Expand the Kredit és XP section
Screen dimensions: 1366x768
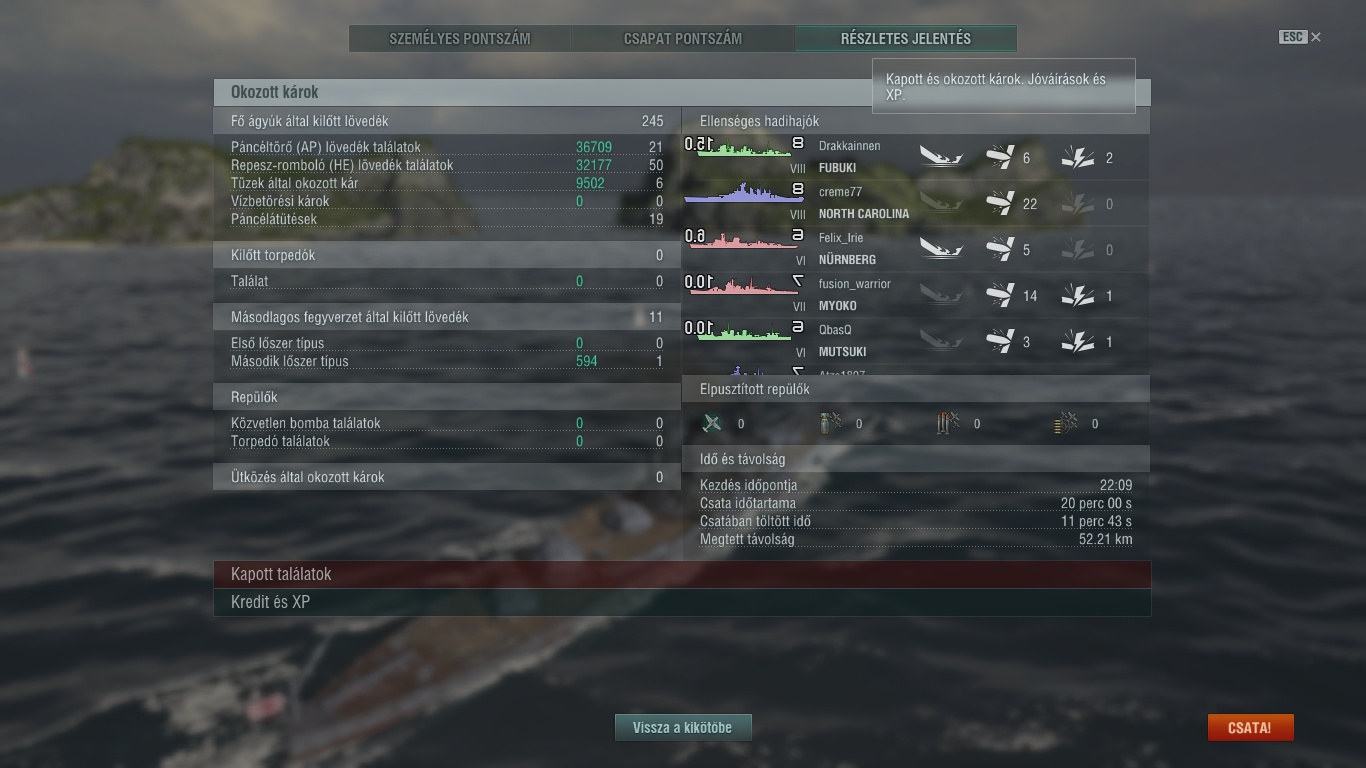(x=682, y=602)
